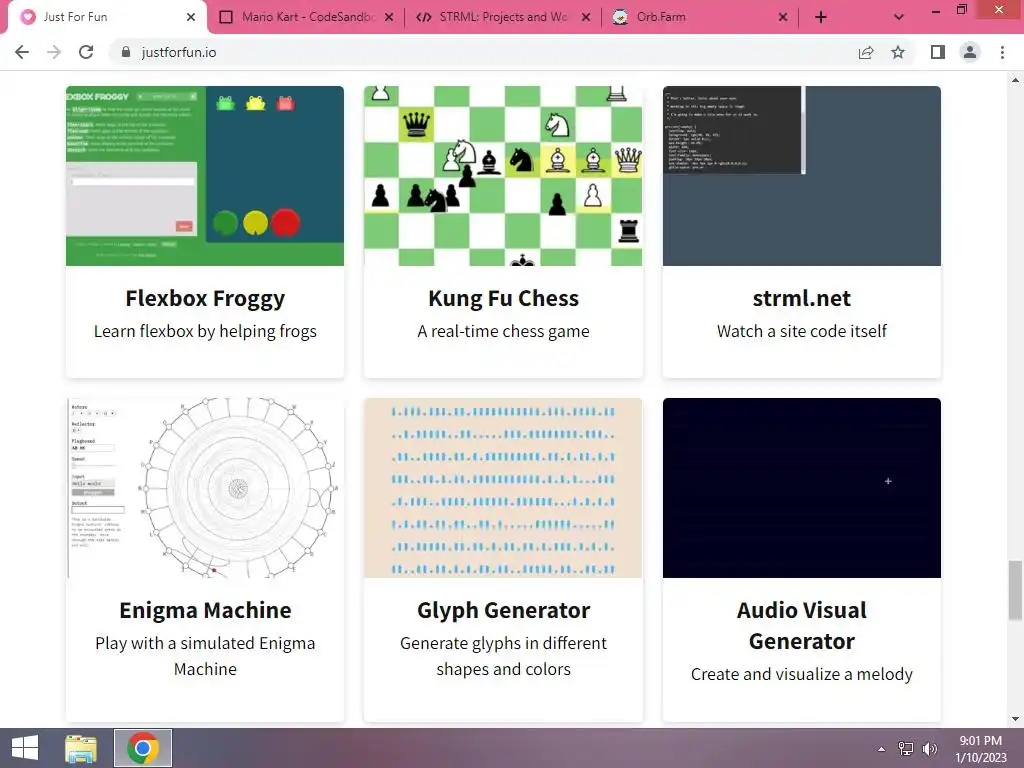
Task: Switch to Mario Kart CodeSandbox tab
Action: [x=307, y=17]
